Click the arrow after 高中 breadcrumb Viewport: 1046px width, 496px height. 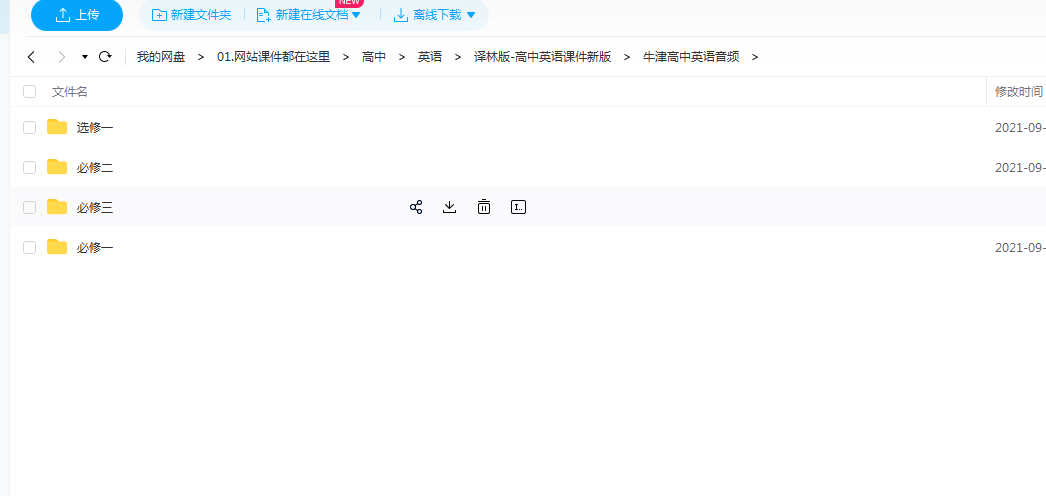402,57
